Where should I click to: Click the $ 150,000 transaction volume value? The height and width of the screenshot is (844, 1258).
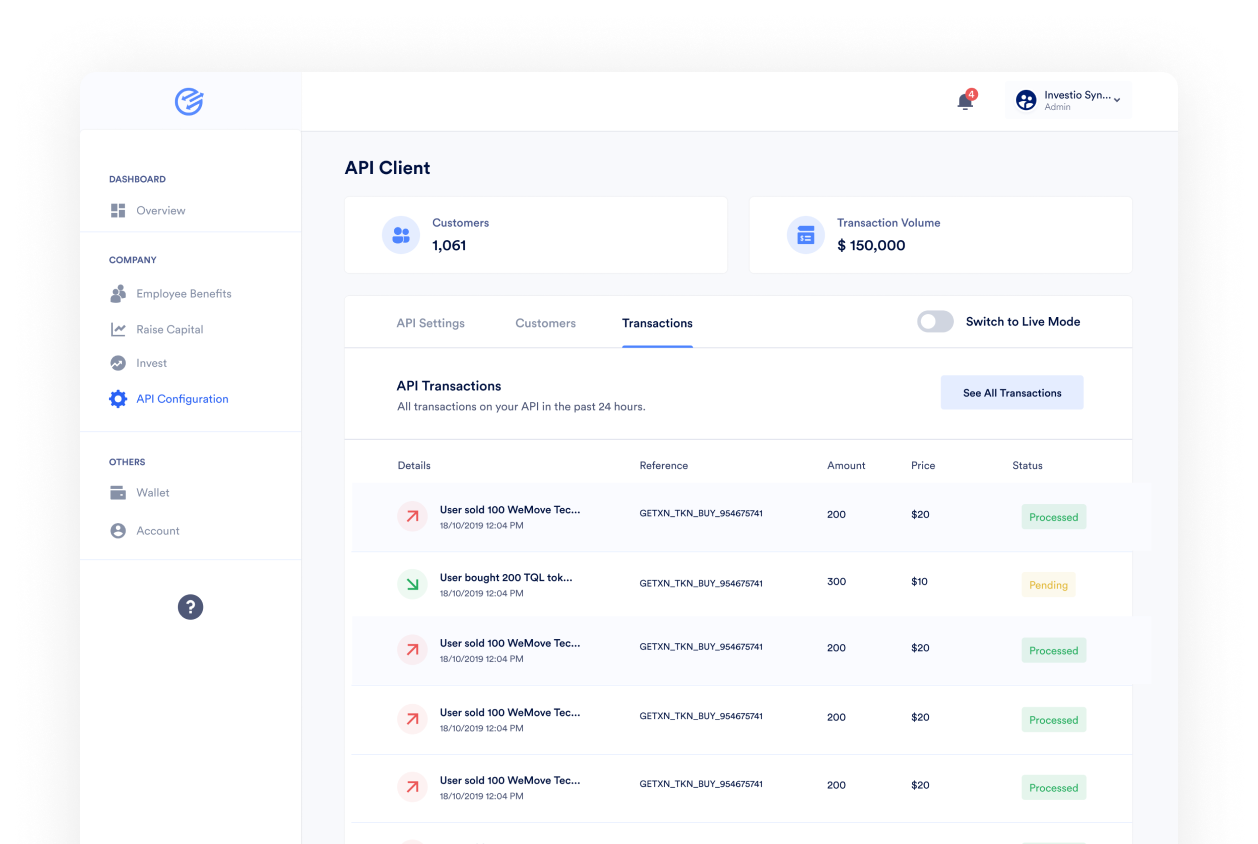(871, 245)
